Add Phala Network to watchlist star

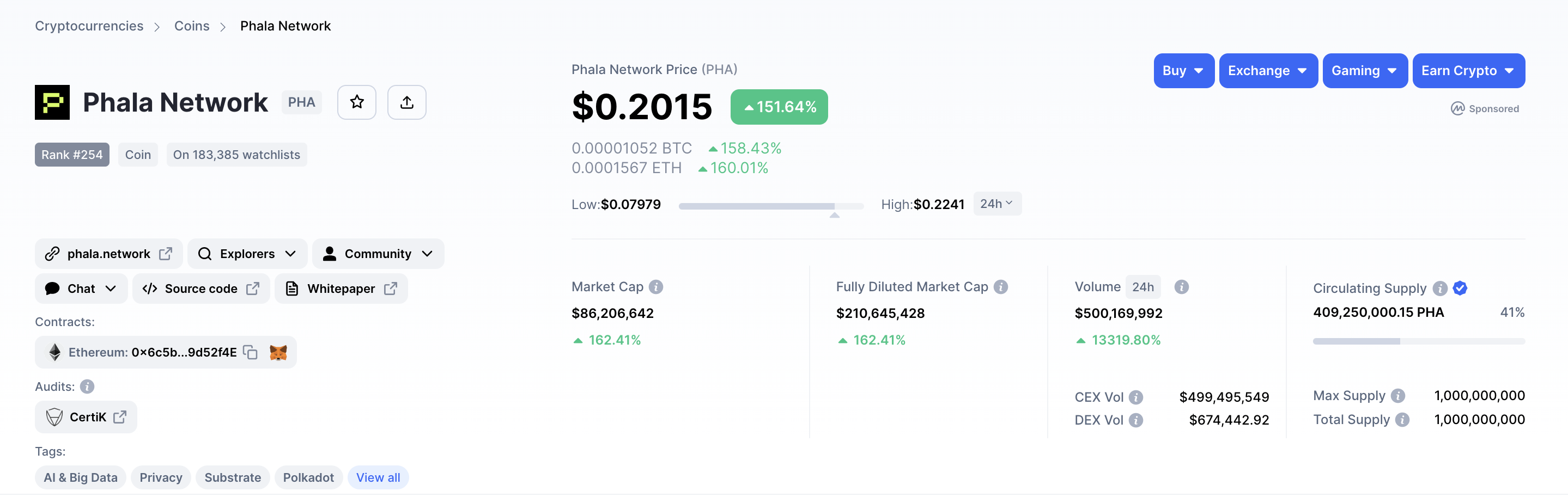357,102
